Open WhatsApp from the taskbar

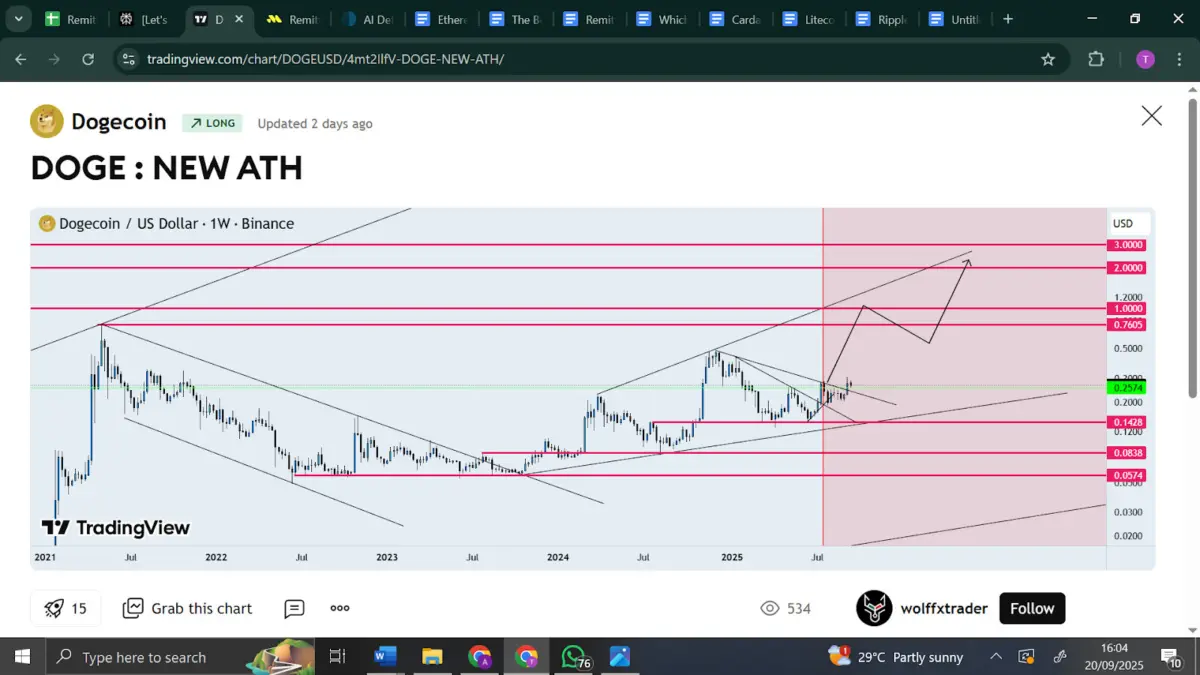[574, 657]
